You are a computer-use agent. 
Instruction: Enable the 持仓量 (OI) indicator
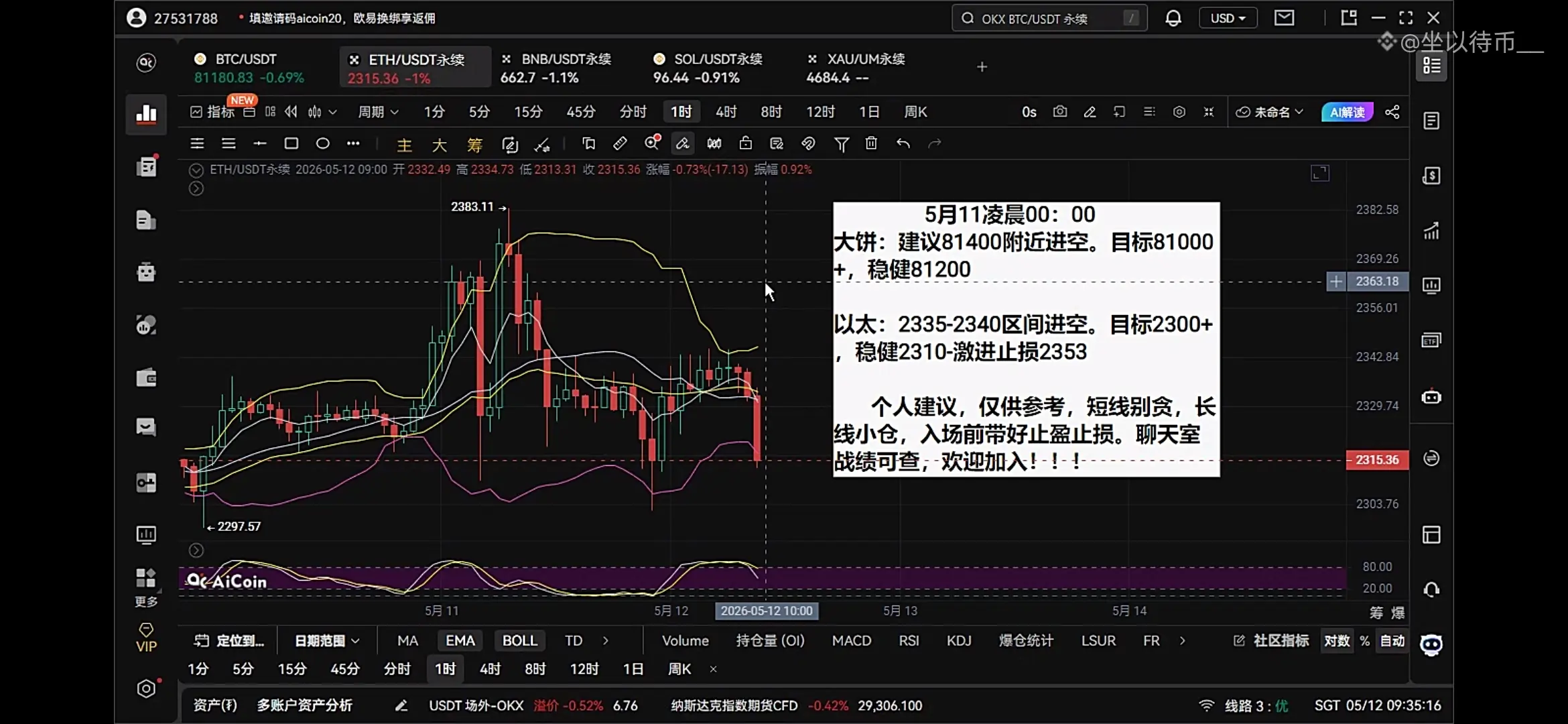pos(770,641)
